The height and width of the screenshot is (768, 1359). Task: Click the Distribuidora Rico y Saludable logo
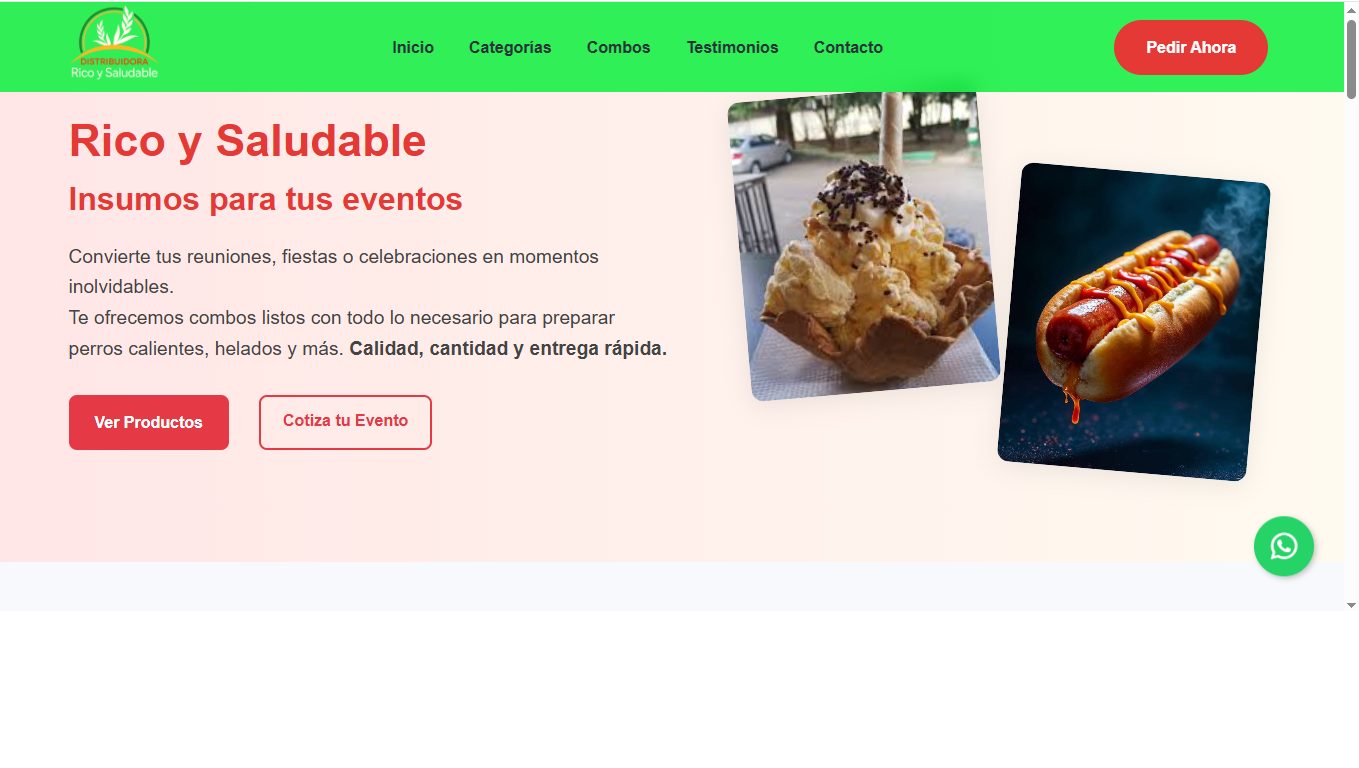[114, 45]
